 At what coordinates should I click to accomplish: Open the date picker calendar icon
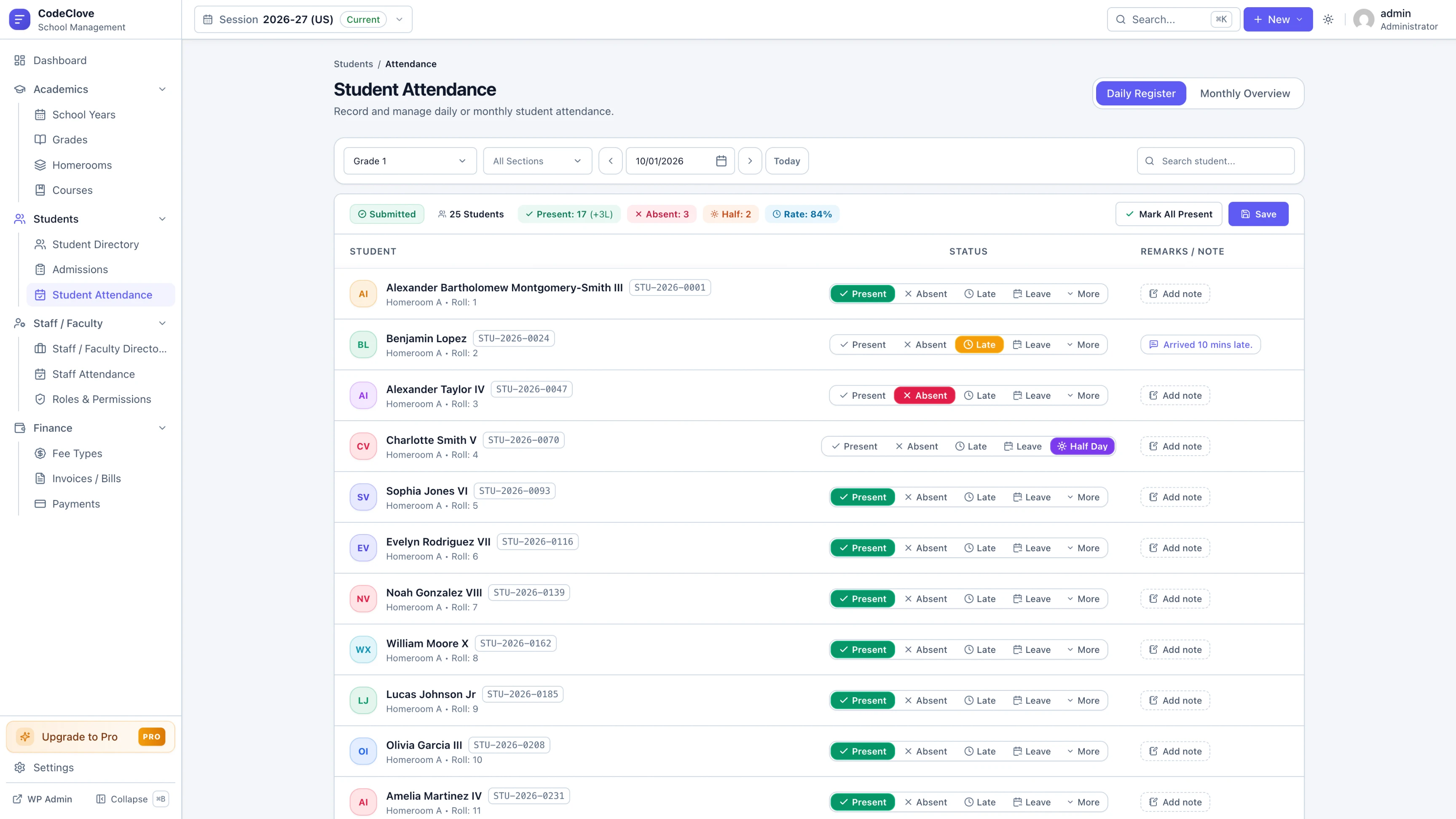(721, 161)
